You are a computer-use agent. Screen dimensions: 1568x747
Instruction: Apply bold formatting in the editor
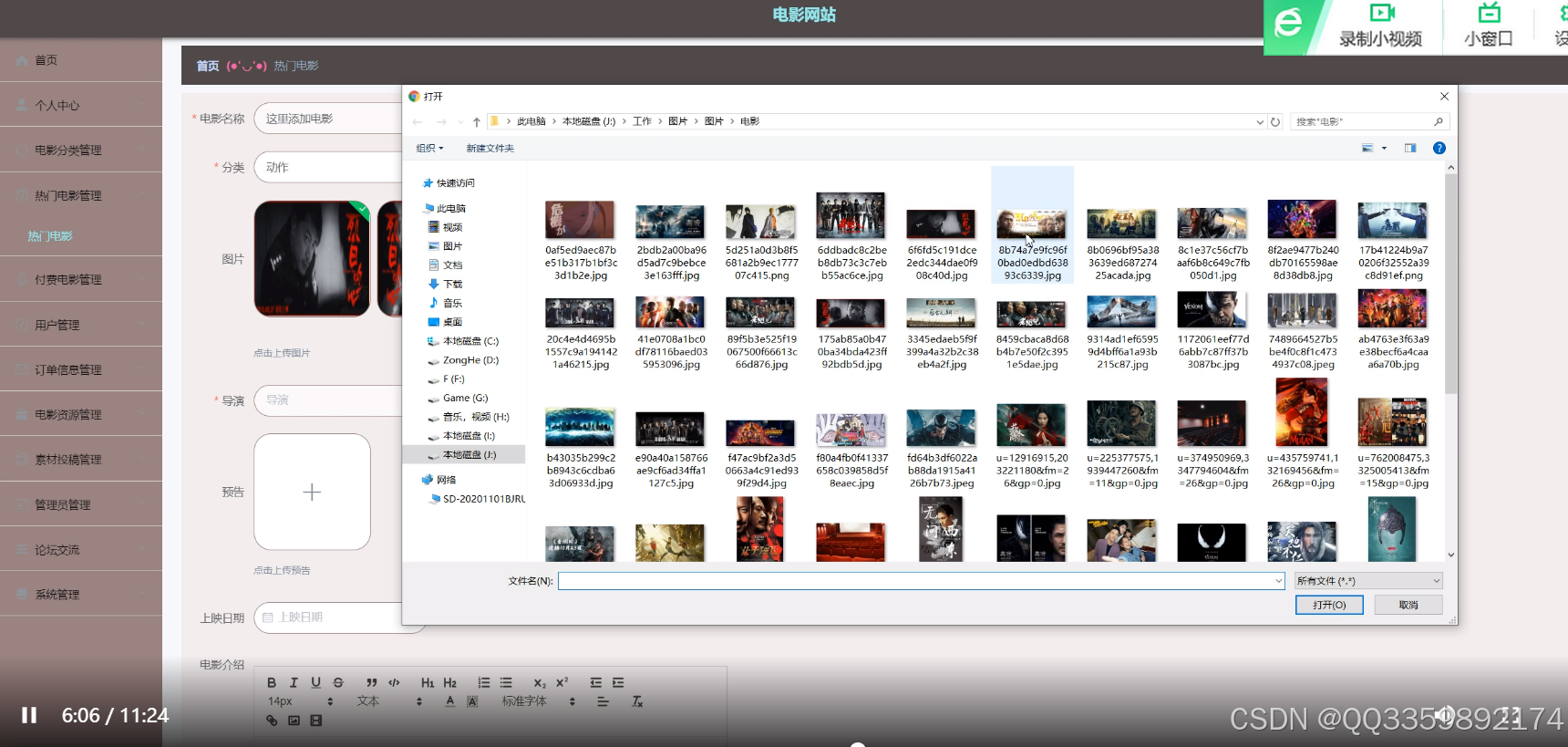click(x=272, y=682)
